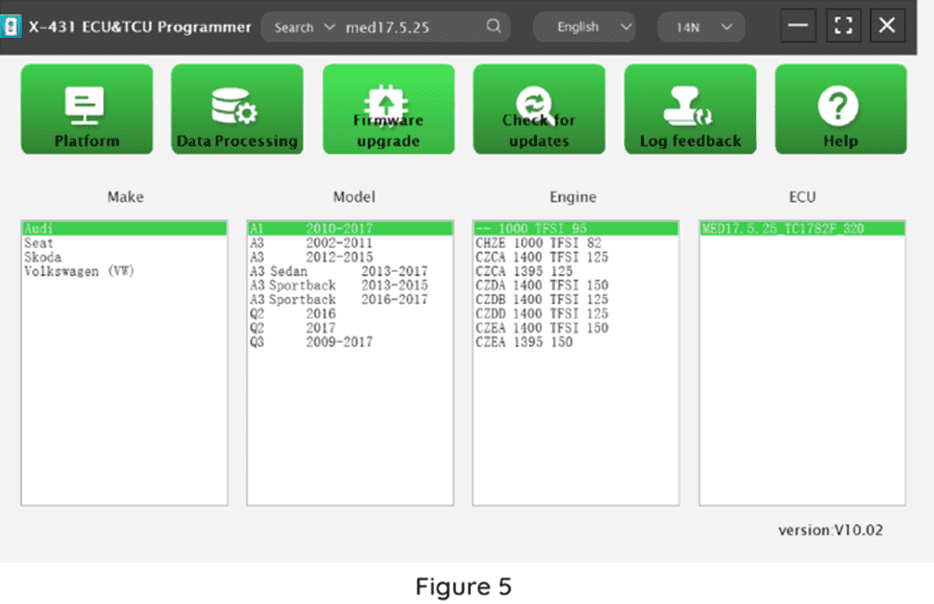Select engine CZEA 1400 TFSI 150
The width and height of the screenshot is (934, 604).
tap(576, 328)
